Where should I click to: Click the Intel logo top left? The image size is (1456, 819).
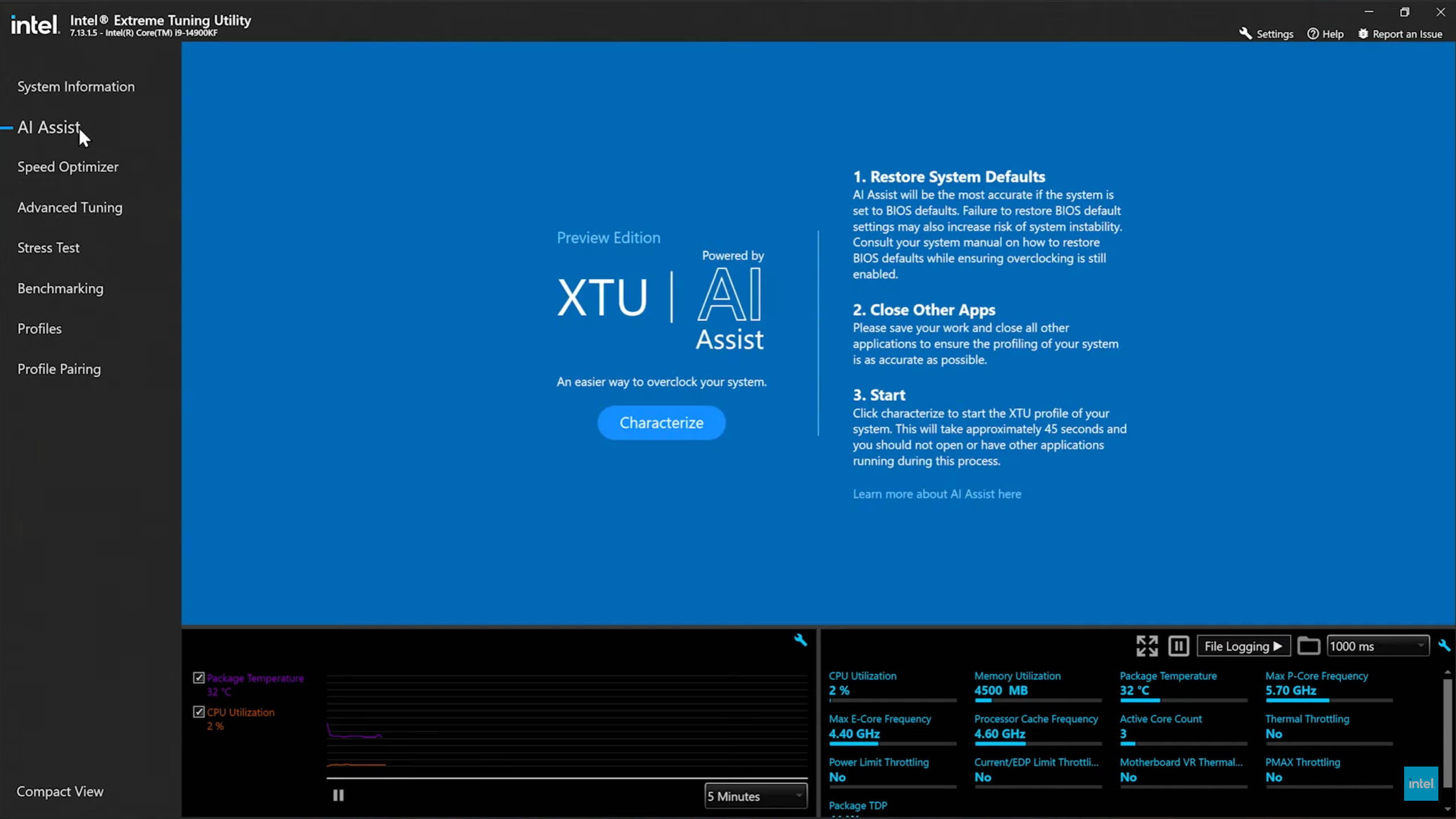[35, 25]
